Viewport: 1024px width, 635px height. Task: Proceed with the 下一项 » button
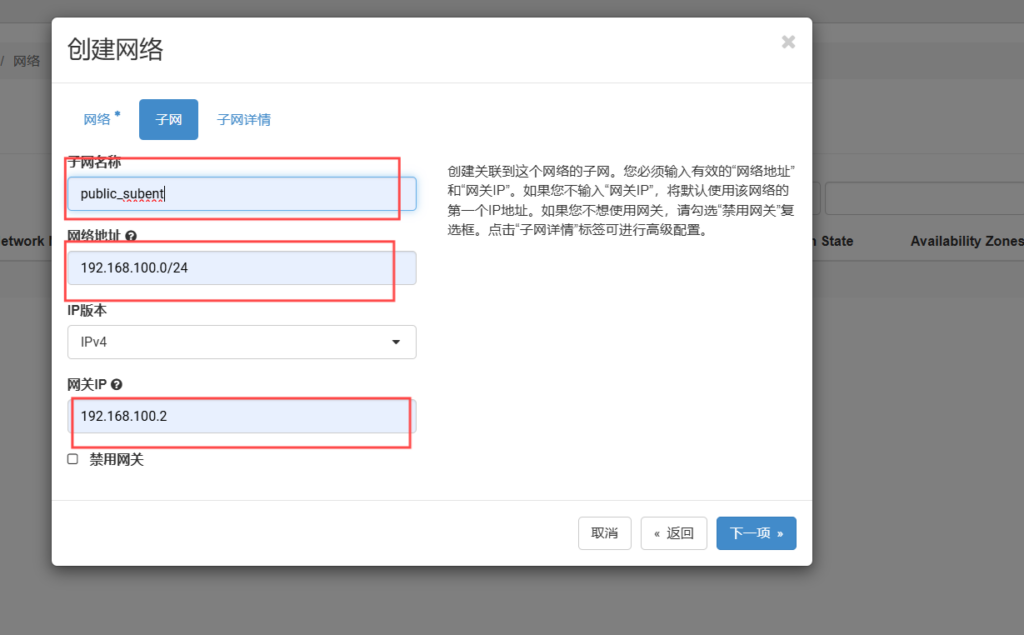coord(756,533)
